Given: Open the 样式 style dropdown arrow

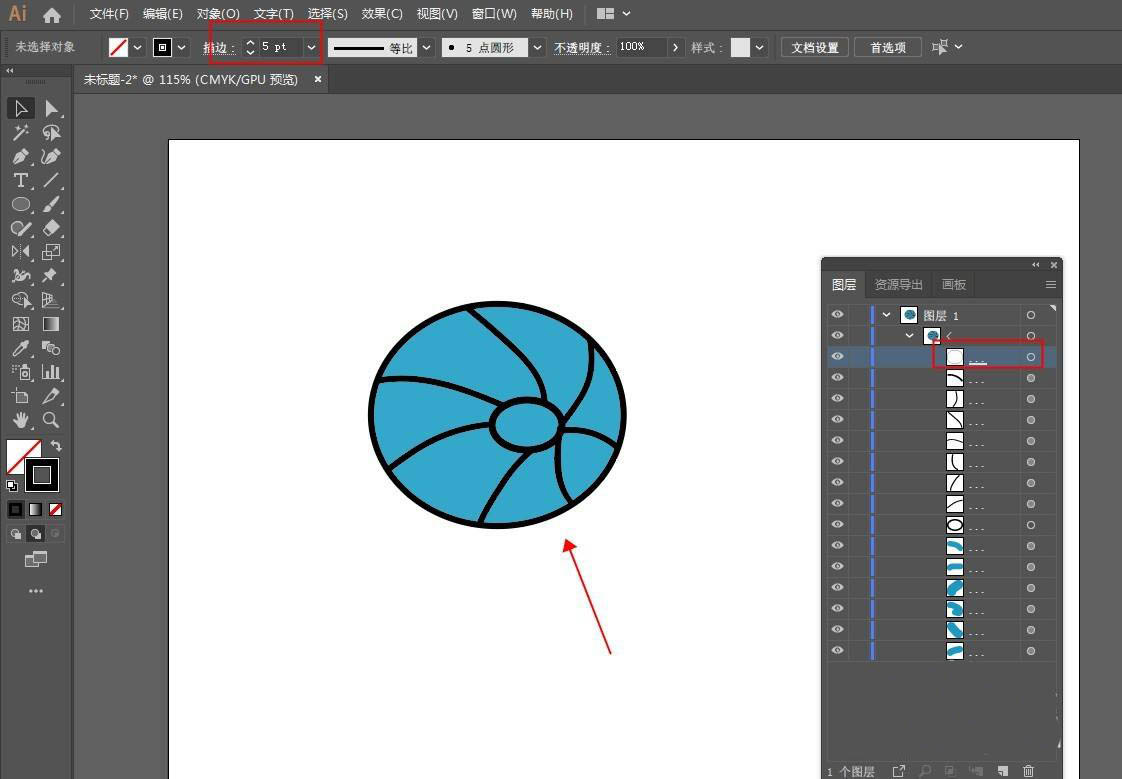Looking at the screenshot, I should [x=759, y=47].
